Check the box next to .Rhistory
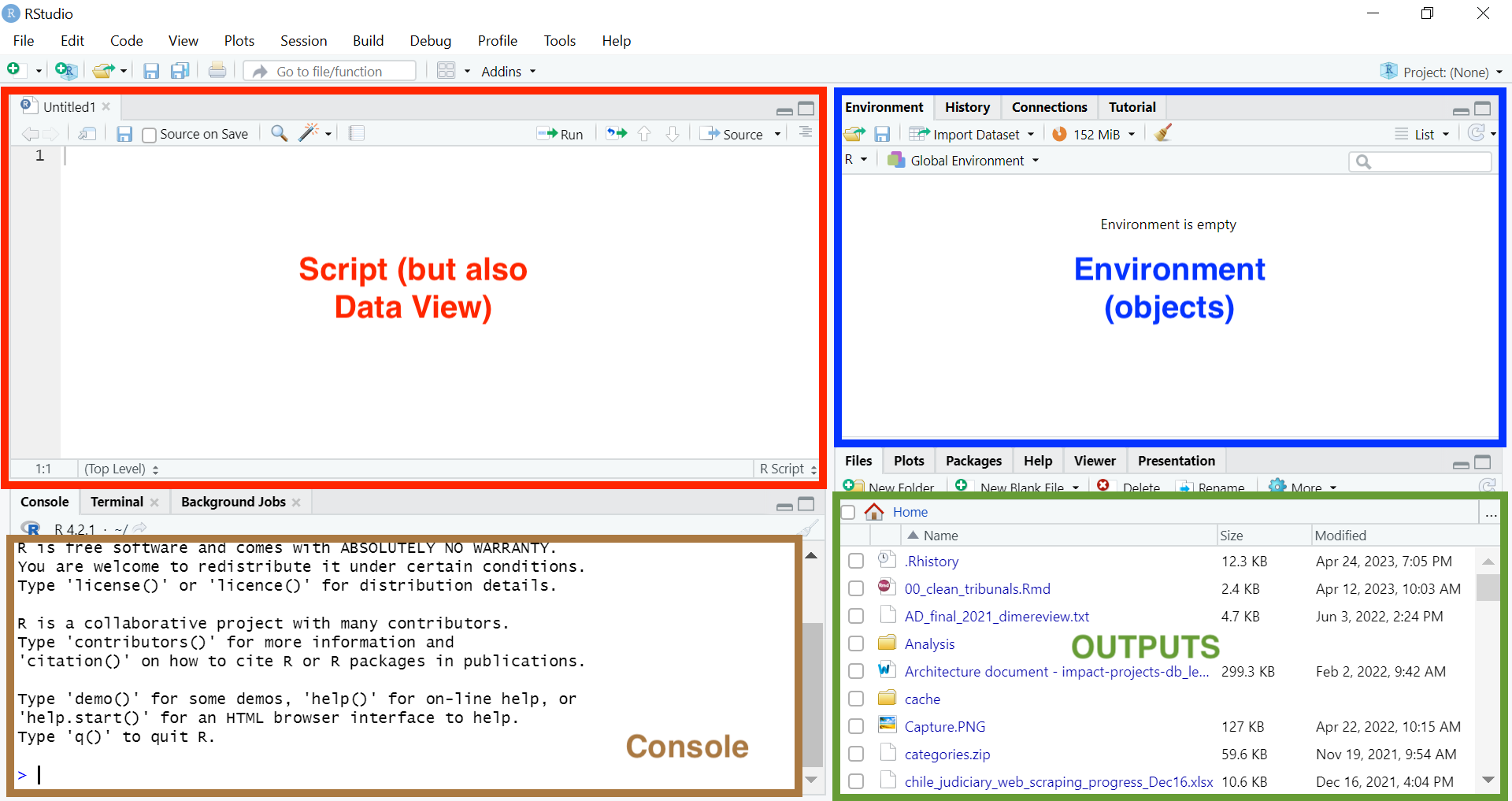 856,561
